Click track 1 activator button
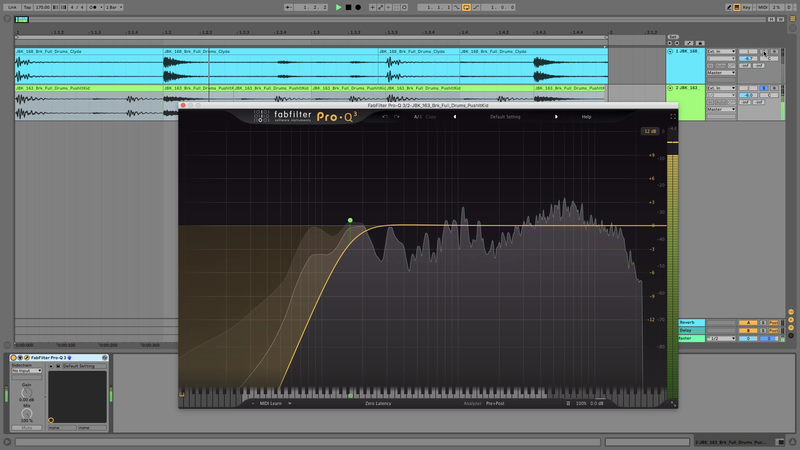This screenshot has width=800, height=450. coord(748,52)
